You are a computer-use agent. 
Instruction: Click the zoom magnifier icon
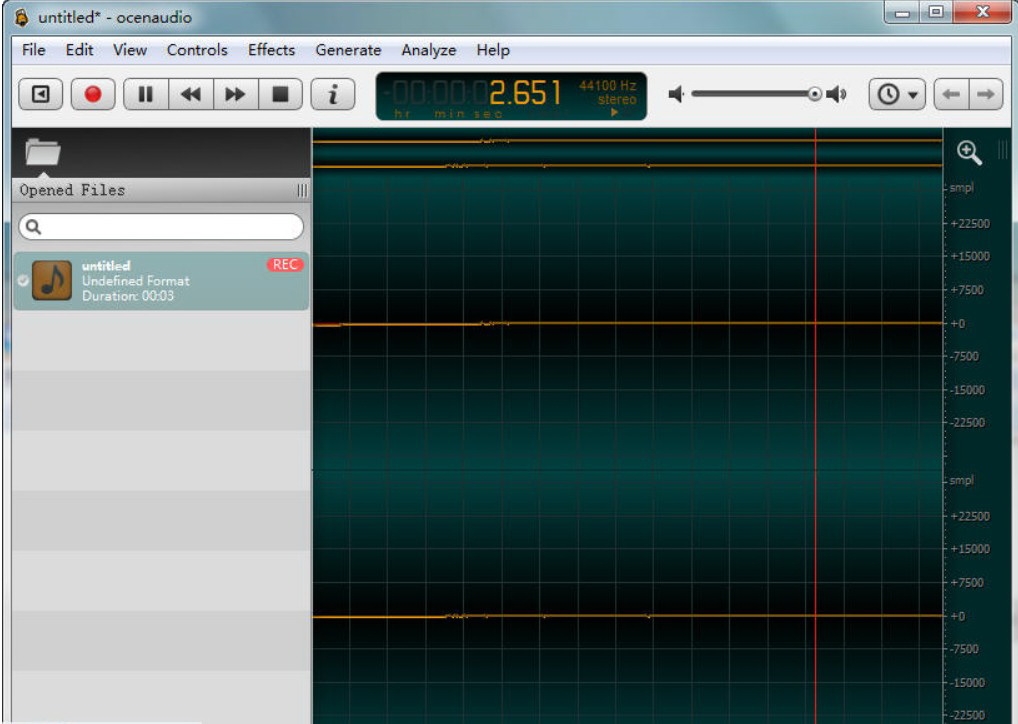(x=967, y=151)
